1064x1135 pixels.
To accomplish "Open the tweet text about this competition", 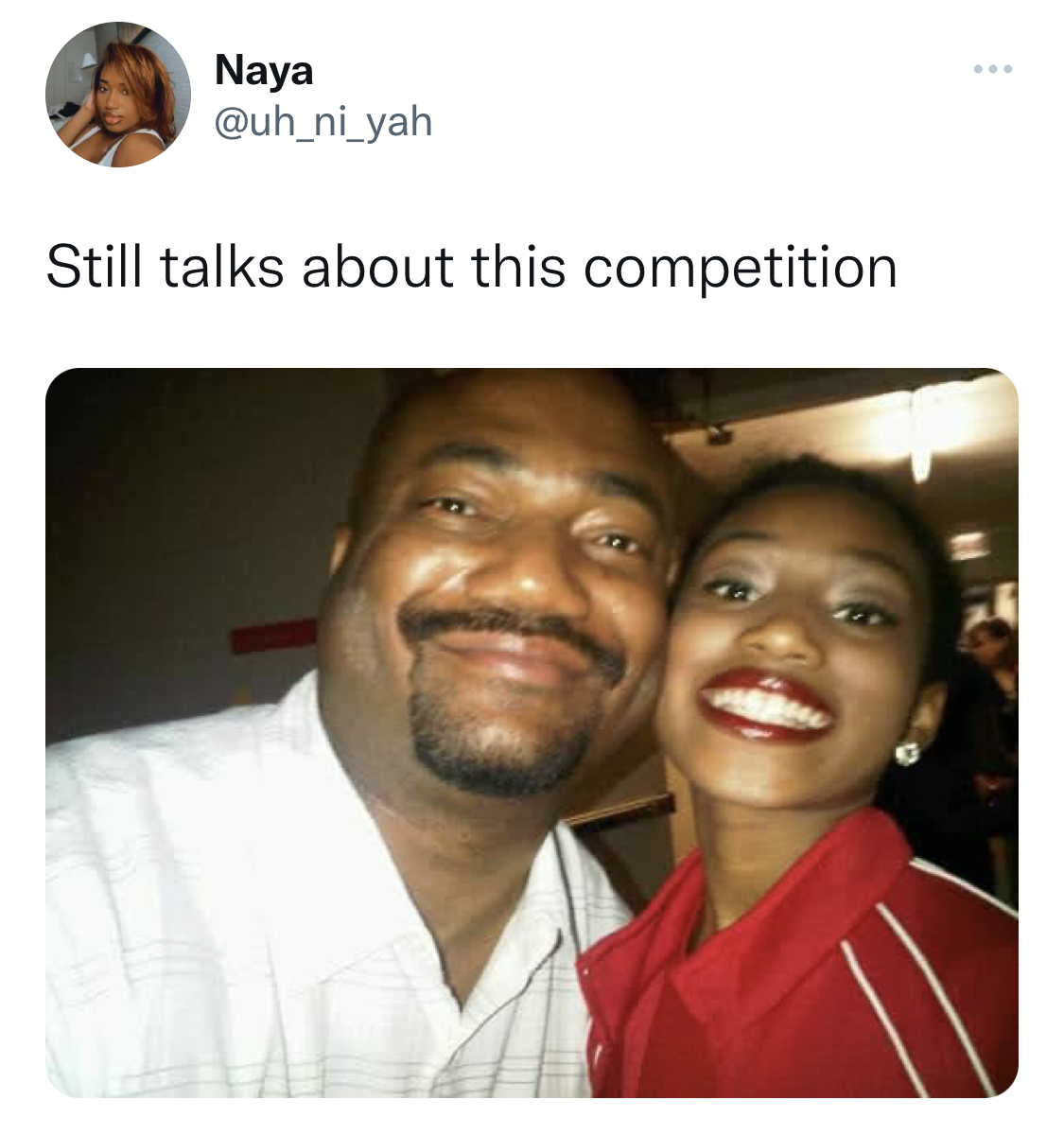I will click(471, 268).
